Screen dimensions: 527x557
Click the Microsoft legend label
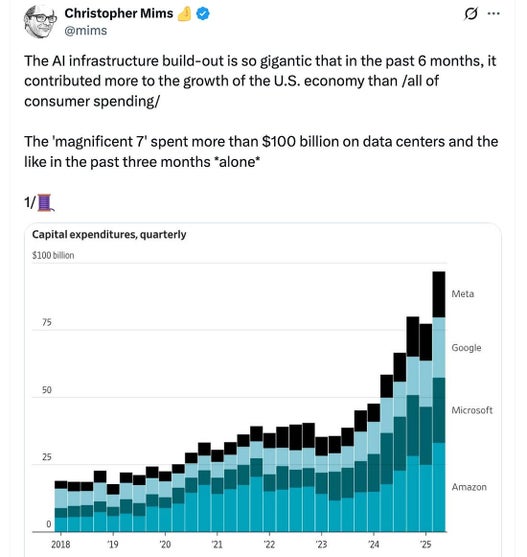pos(472,410)
